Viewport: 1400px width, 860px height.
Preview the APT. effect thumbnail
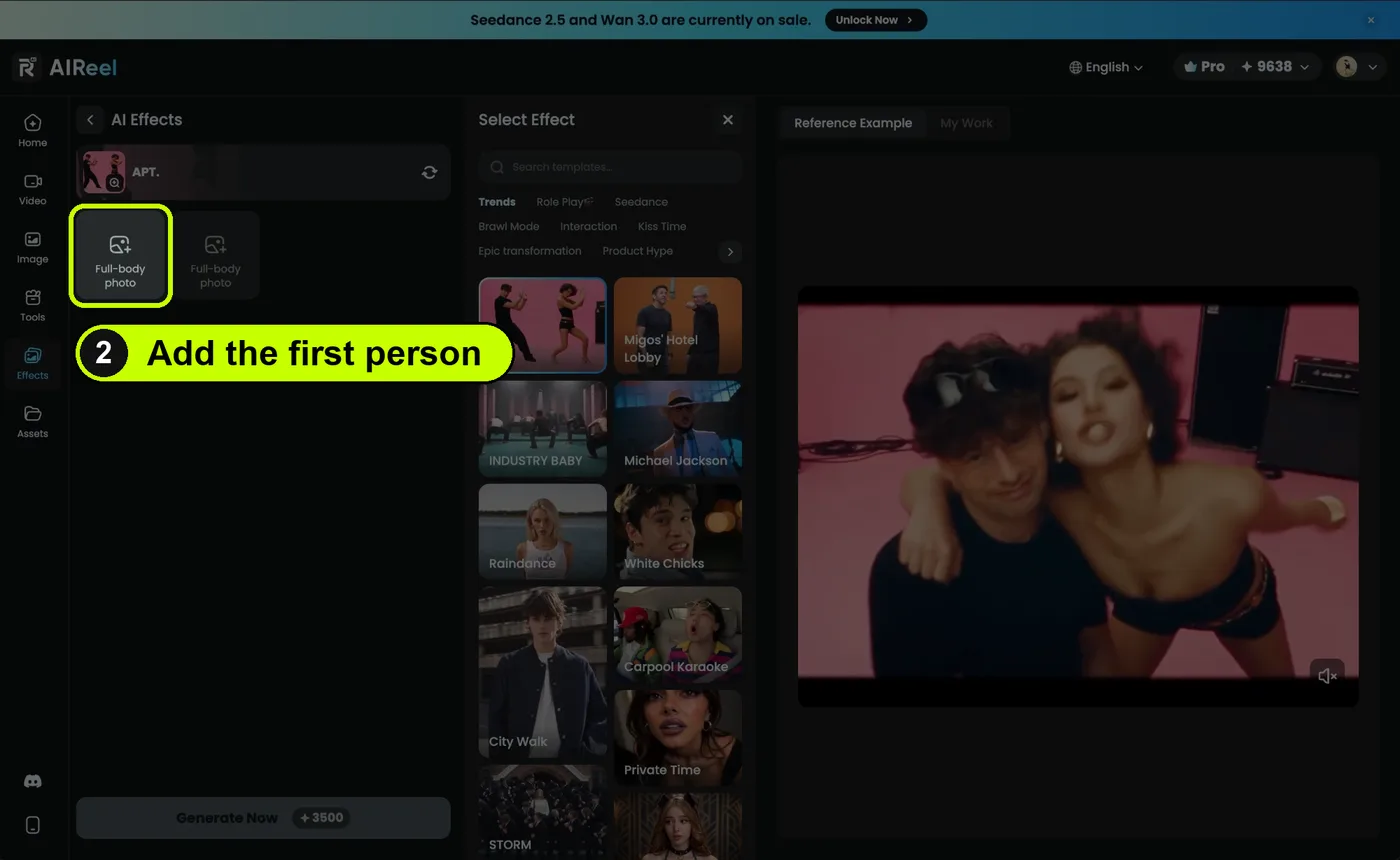103,172
